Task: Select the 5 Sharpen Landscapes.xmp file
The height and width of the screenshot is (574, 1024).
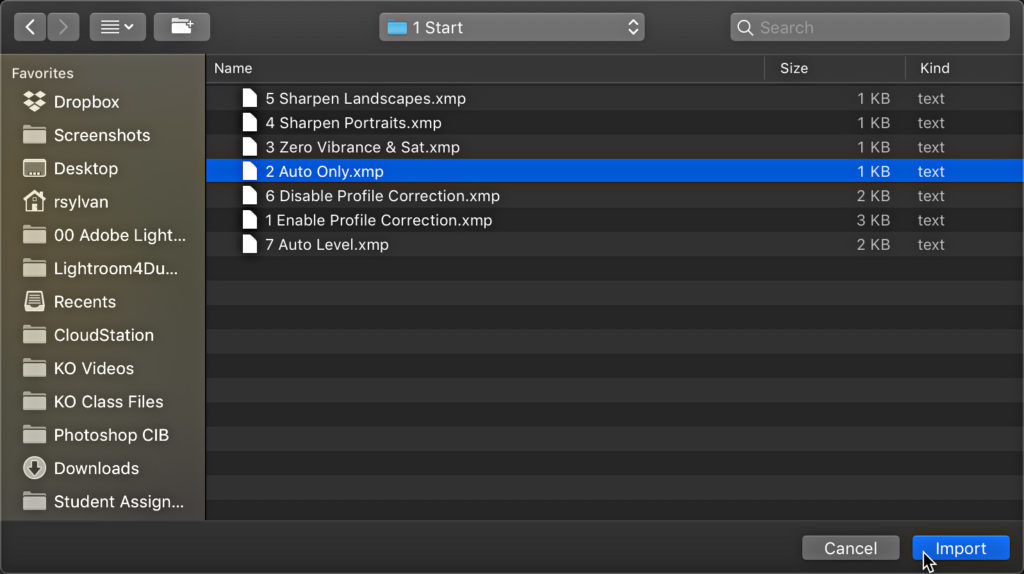Action: click(x=615, y=99)
